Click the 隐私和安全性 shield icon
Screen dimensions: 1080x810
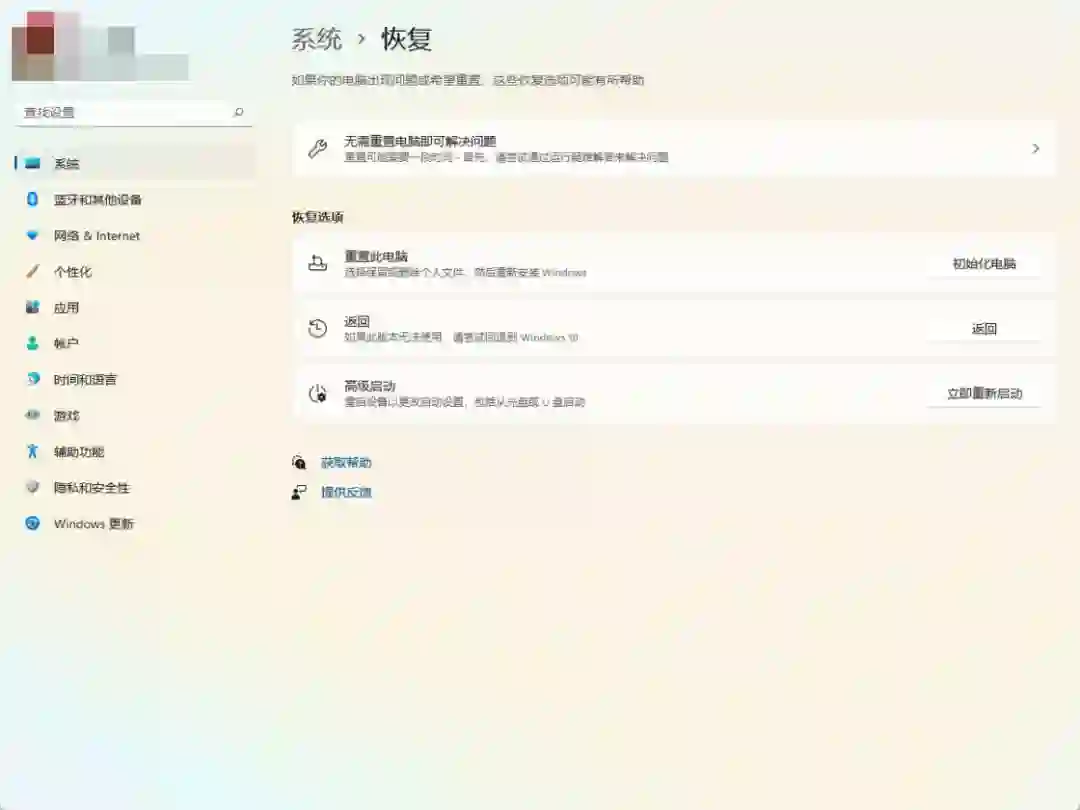pos(32,487)
